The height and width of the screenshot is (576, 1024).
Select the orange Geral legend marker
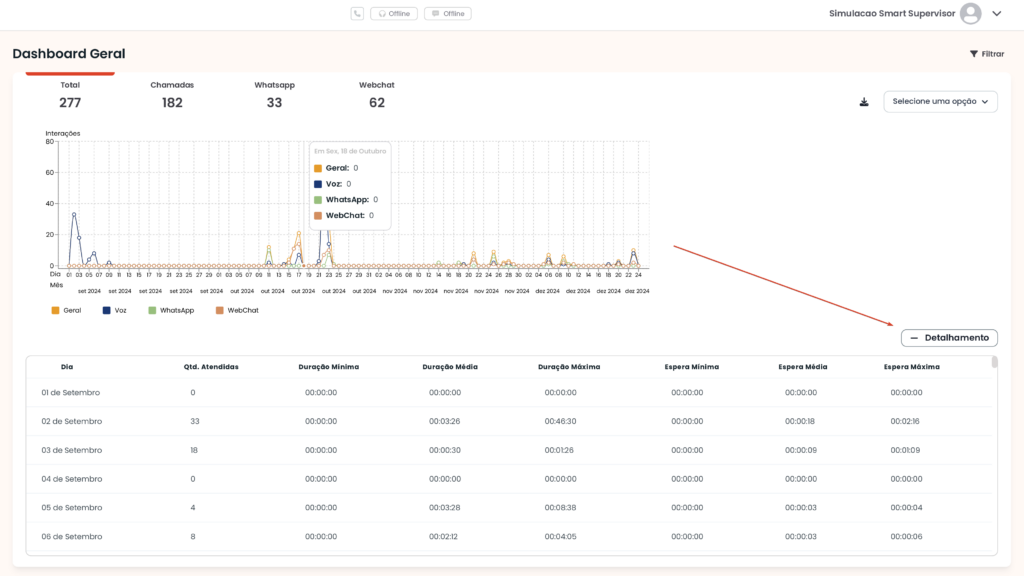click(55, 310)
